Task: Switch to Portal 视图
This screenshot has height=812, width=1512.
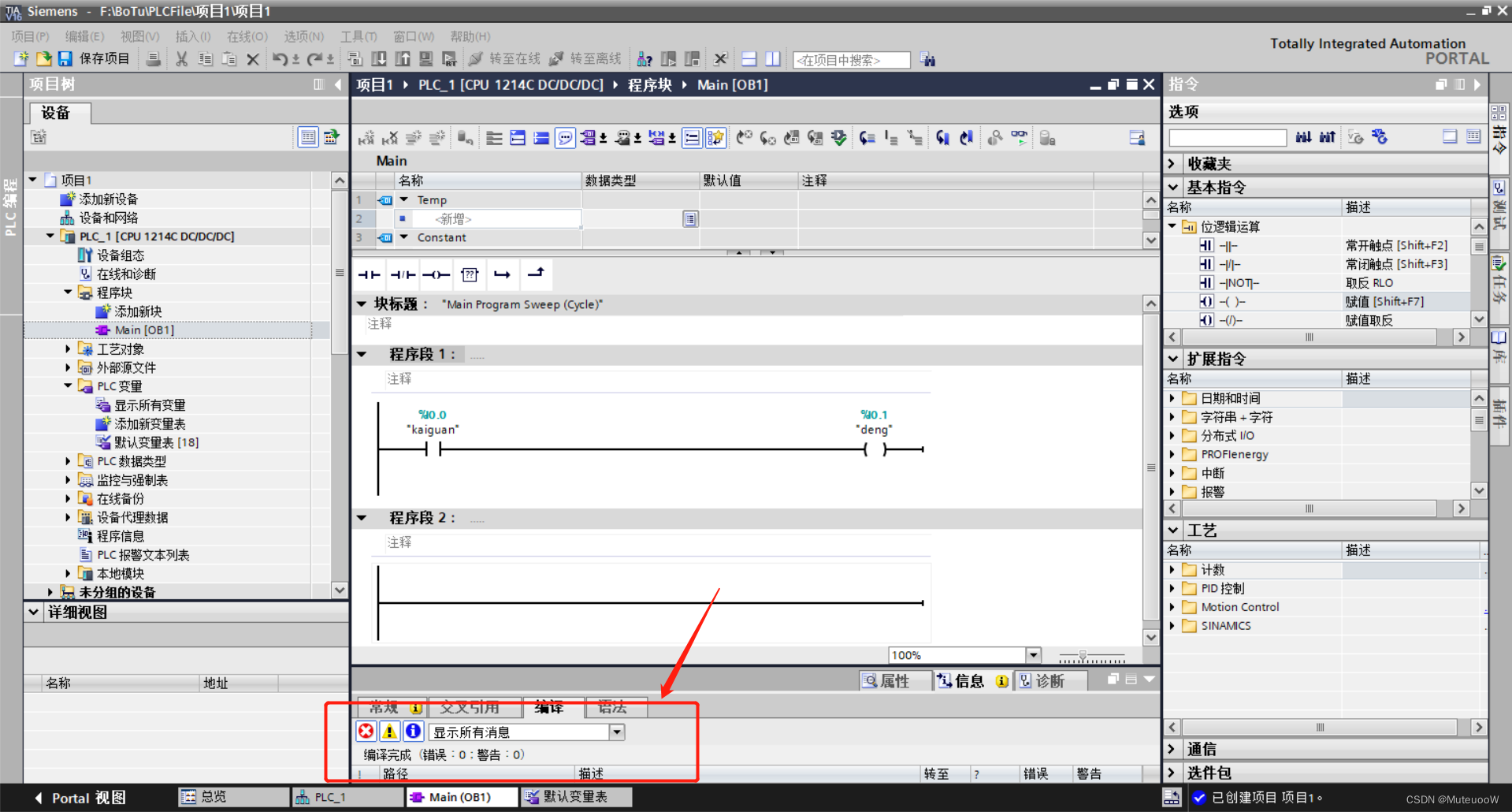Action: (x=80, y=798)
